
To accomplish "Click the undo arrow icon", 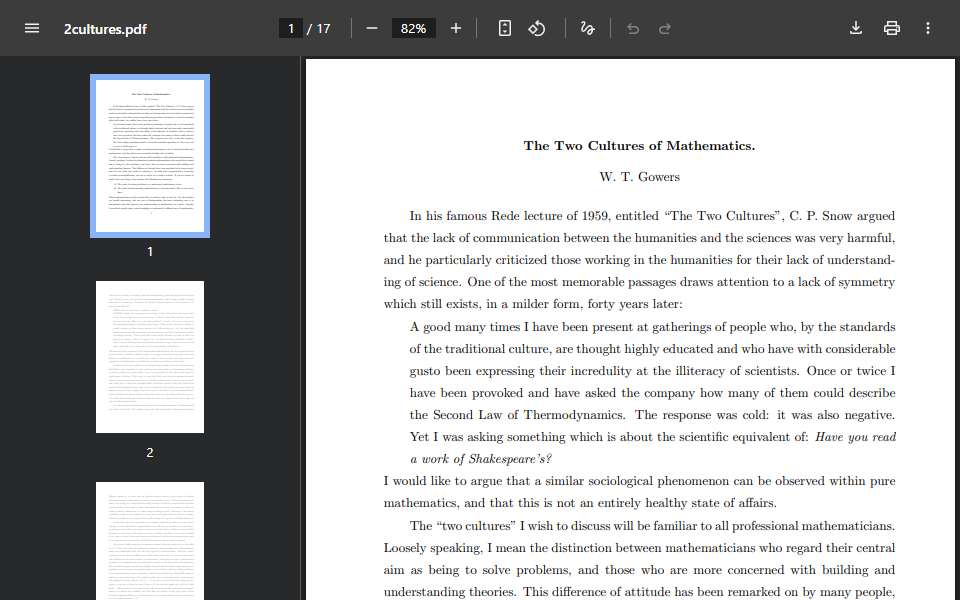I will coord(633,29).
